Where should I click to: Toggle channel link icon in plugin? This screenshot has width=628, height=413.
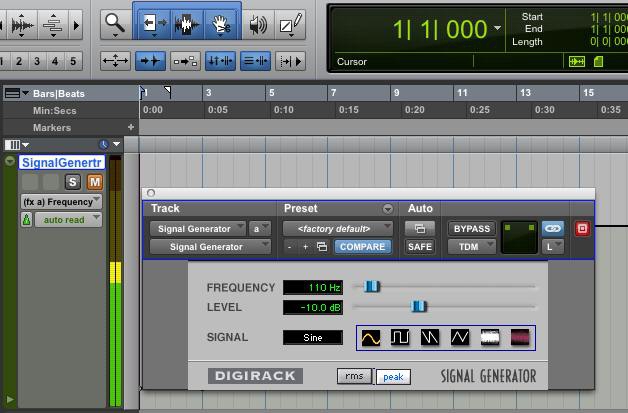pyautogui.click(x=553, y=228)
